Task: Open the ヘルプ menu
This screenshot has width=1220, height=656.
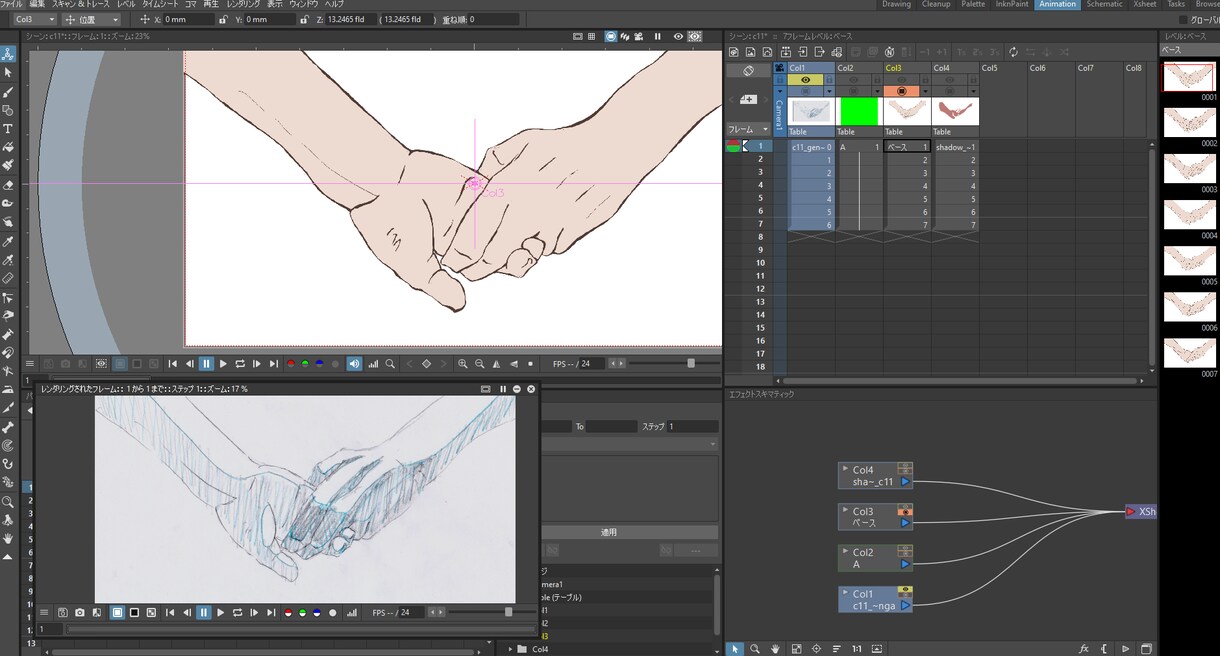Action: click(x=334, y=5)
